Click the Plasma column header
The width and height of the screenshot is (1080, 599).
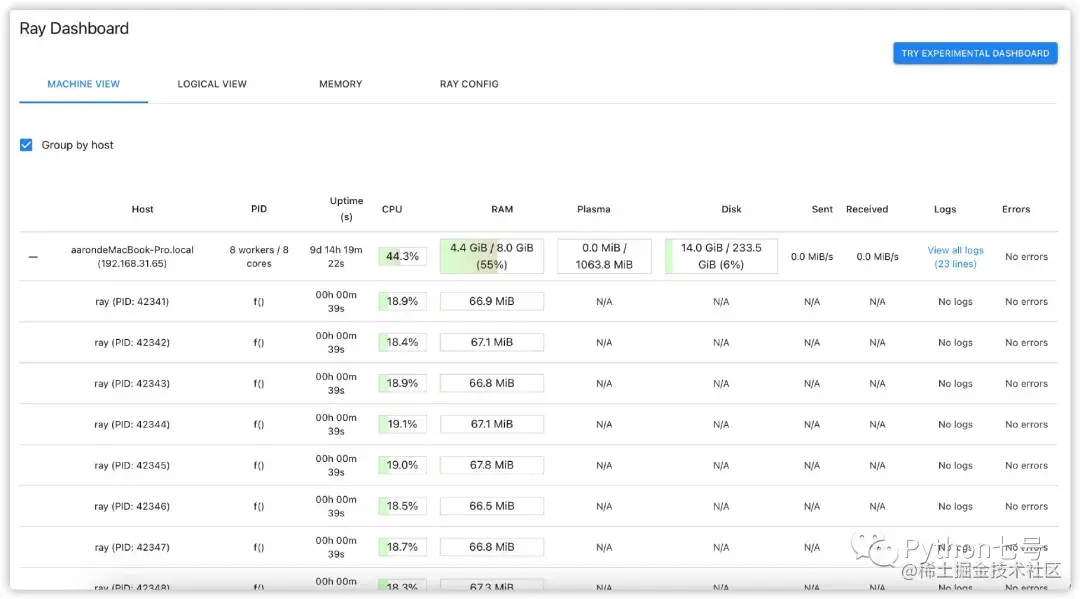594,209
